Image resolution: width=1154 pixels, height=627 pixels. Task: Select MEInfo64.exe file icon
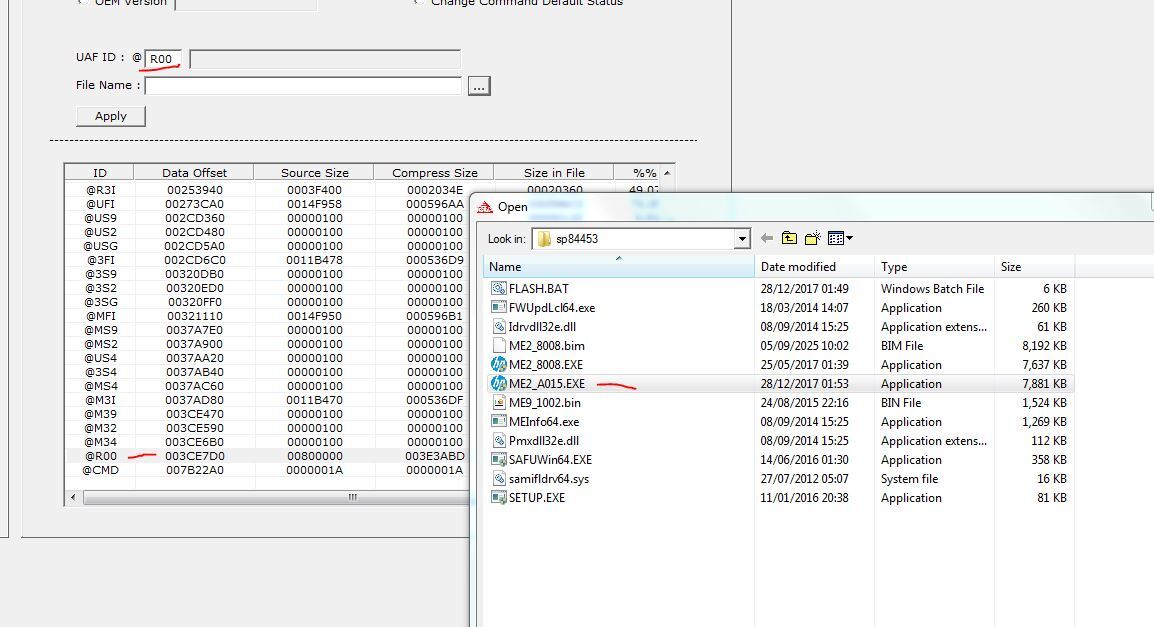498,422
